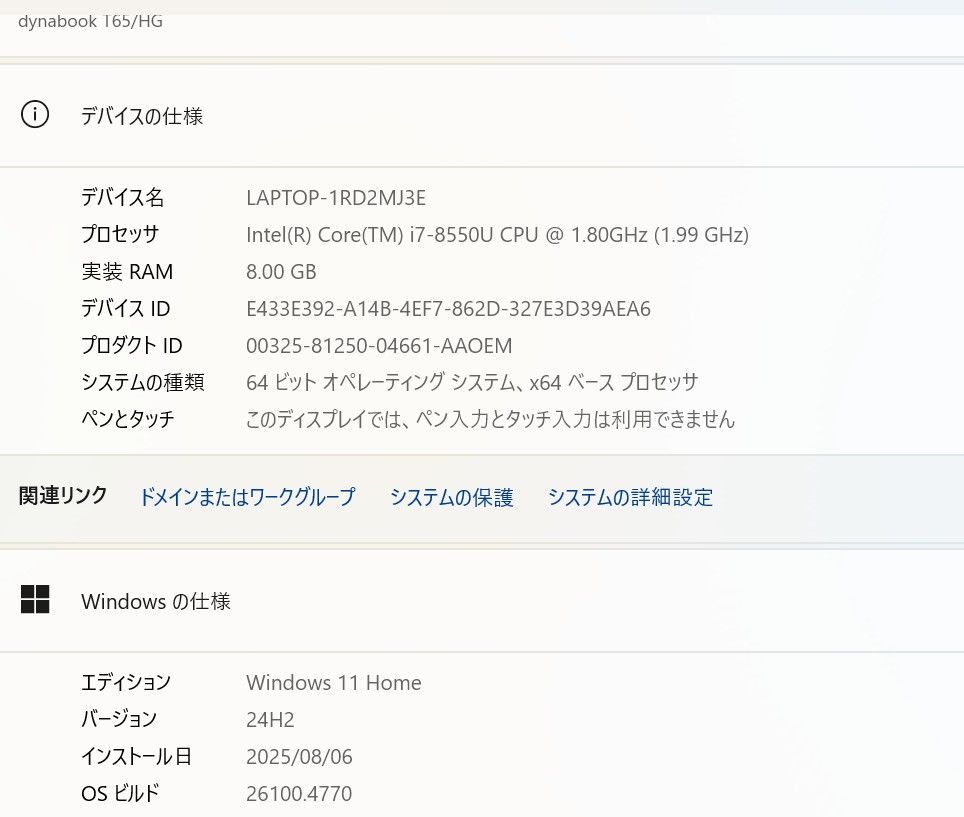Click the インストール日 value 2025/08/06
This screenshot has width=964, height=817.
(299, 756)
